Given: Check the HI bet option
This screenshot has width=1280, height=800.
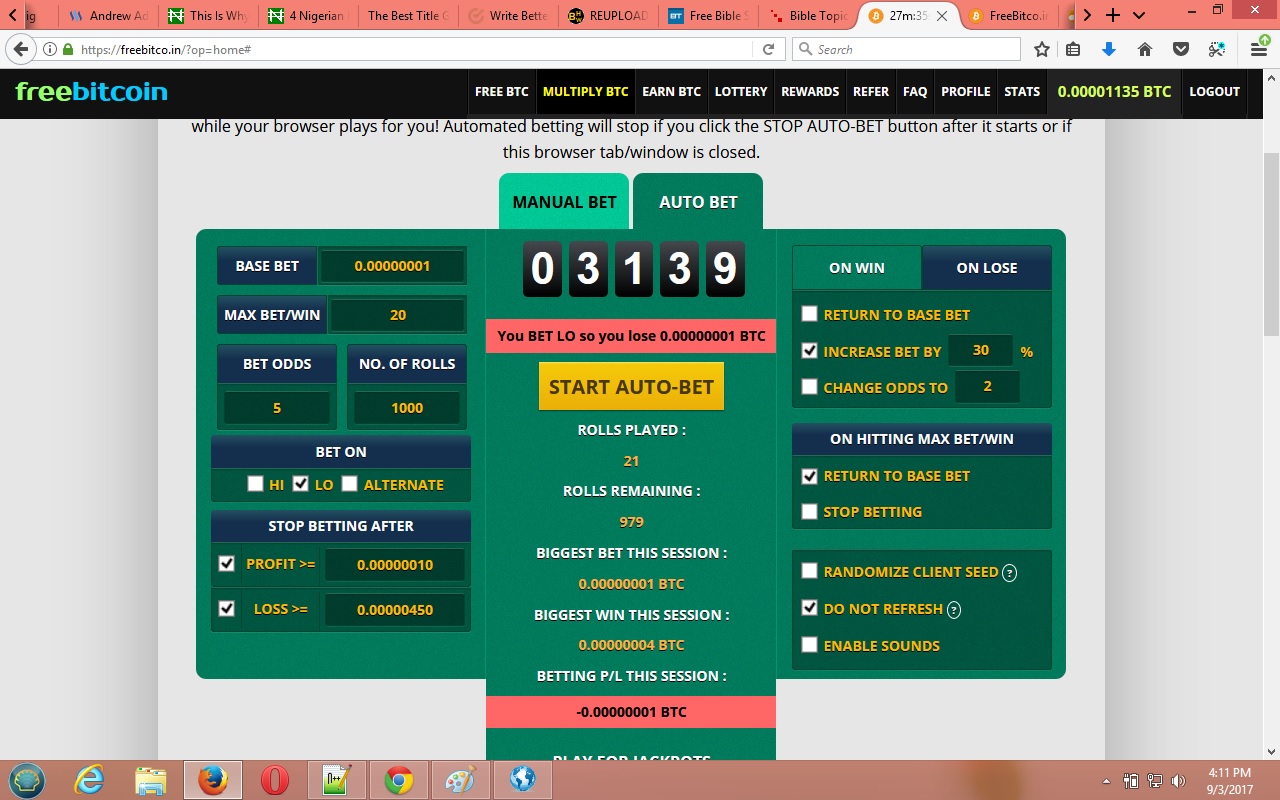Looking at the screenshot, I should pyautogui.click(x=256, y=484).
